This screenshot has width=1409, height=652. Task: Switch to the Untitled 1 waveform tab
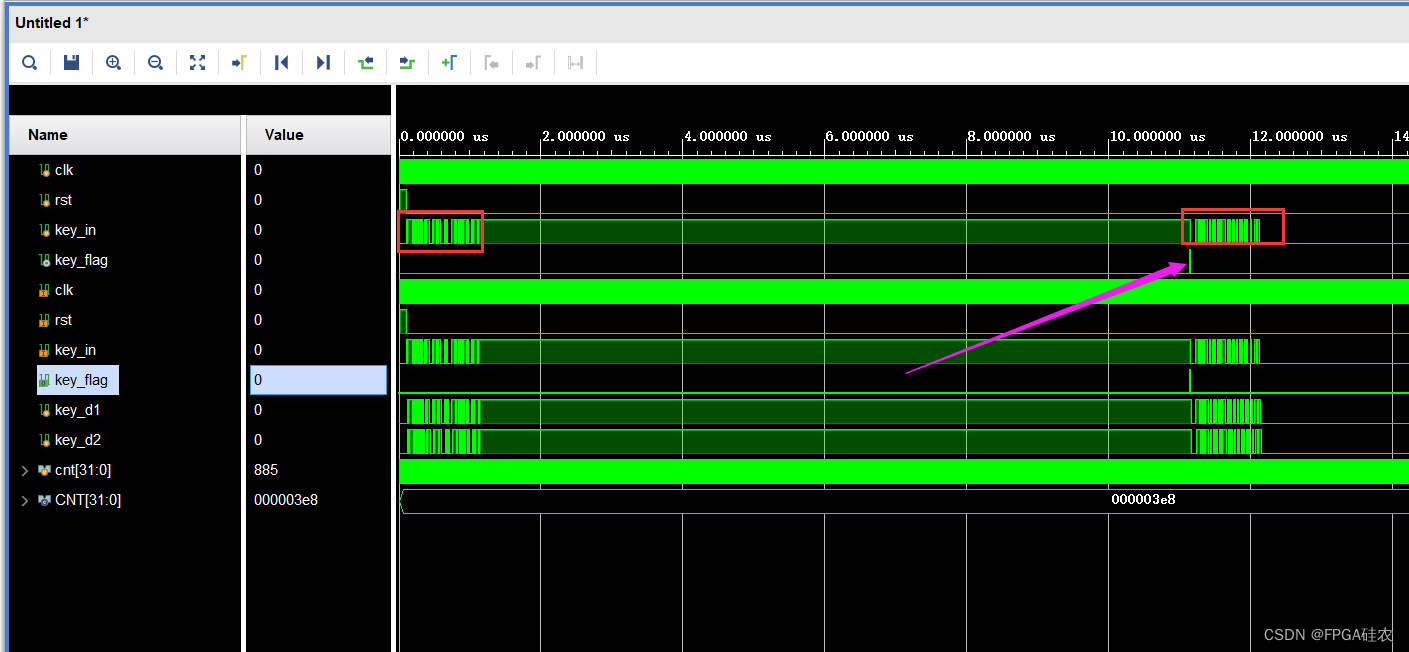point(51,22)
